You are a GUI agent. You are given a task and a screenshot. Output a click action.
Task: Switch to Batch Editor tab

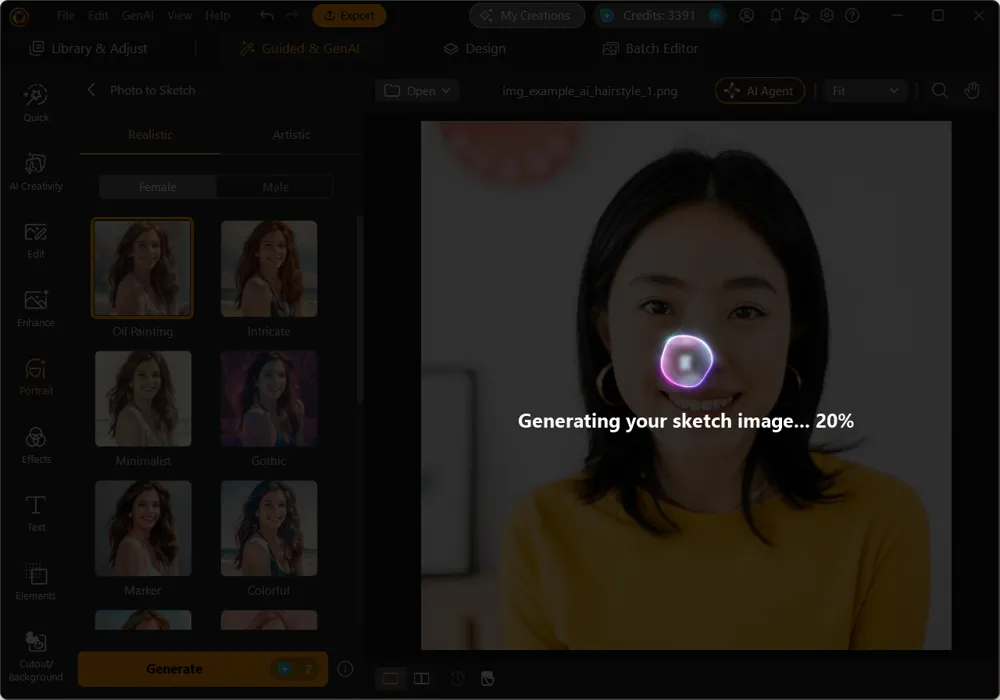(x=651, y=48)
